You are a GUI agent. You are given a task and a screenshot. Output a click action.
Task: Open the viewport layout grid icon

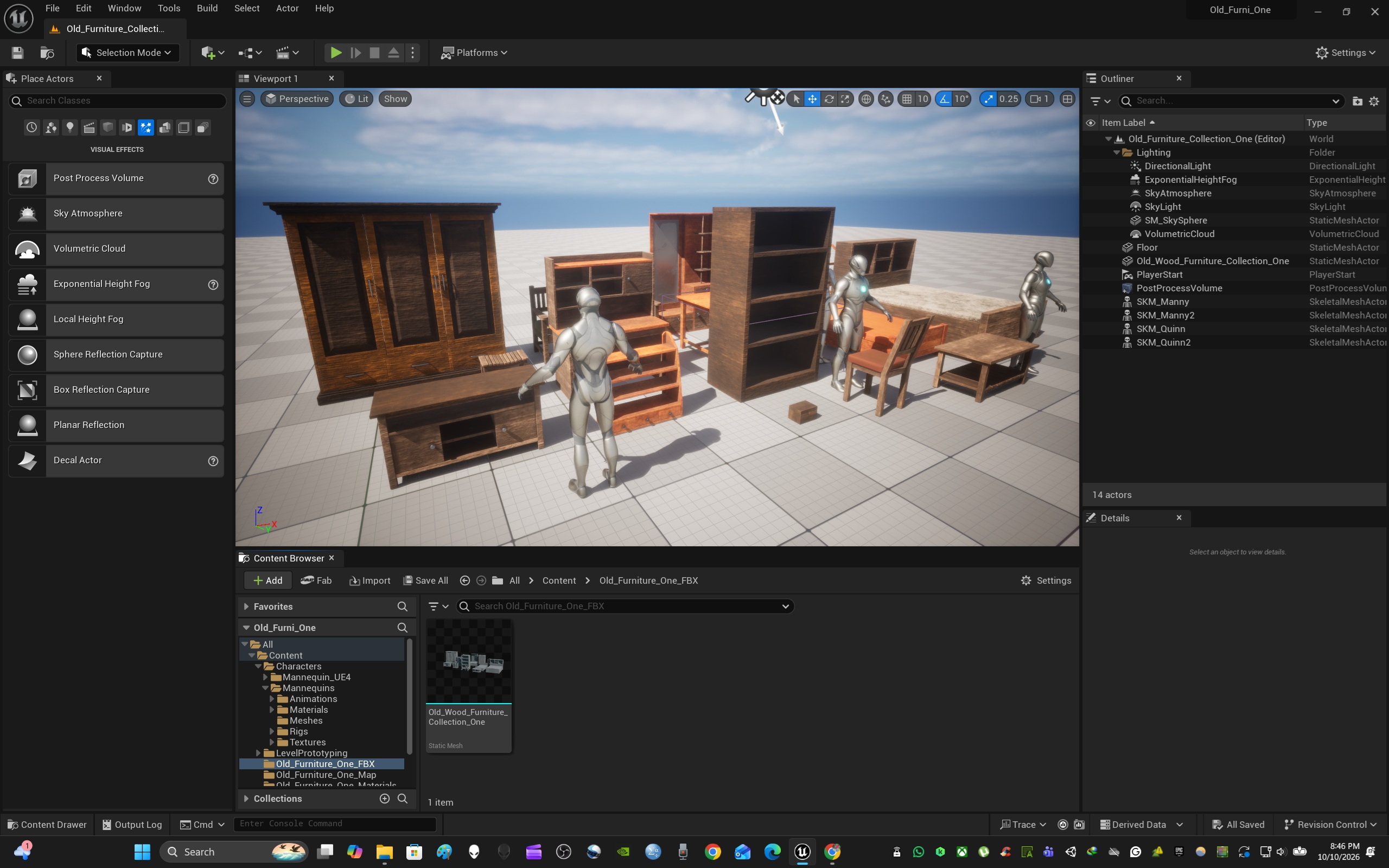(1067, 99)
